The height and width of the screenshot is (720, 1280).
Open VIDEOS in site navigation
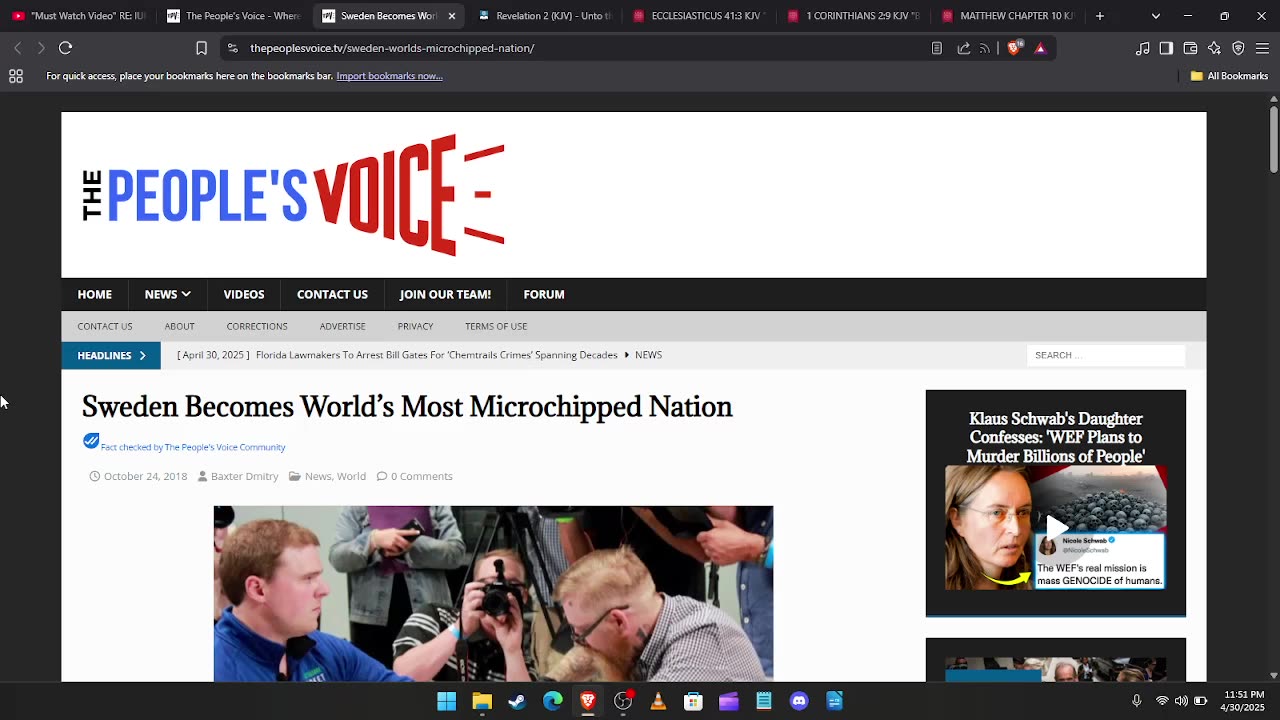[244, 294]
